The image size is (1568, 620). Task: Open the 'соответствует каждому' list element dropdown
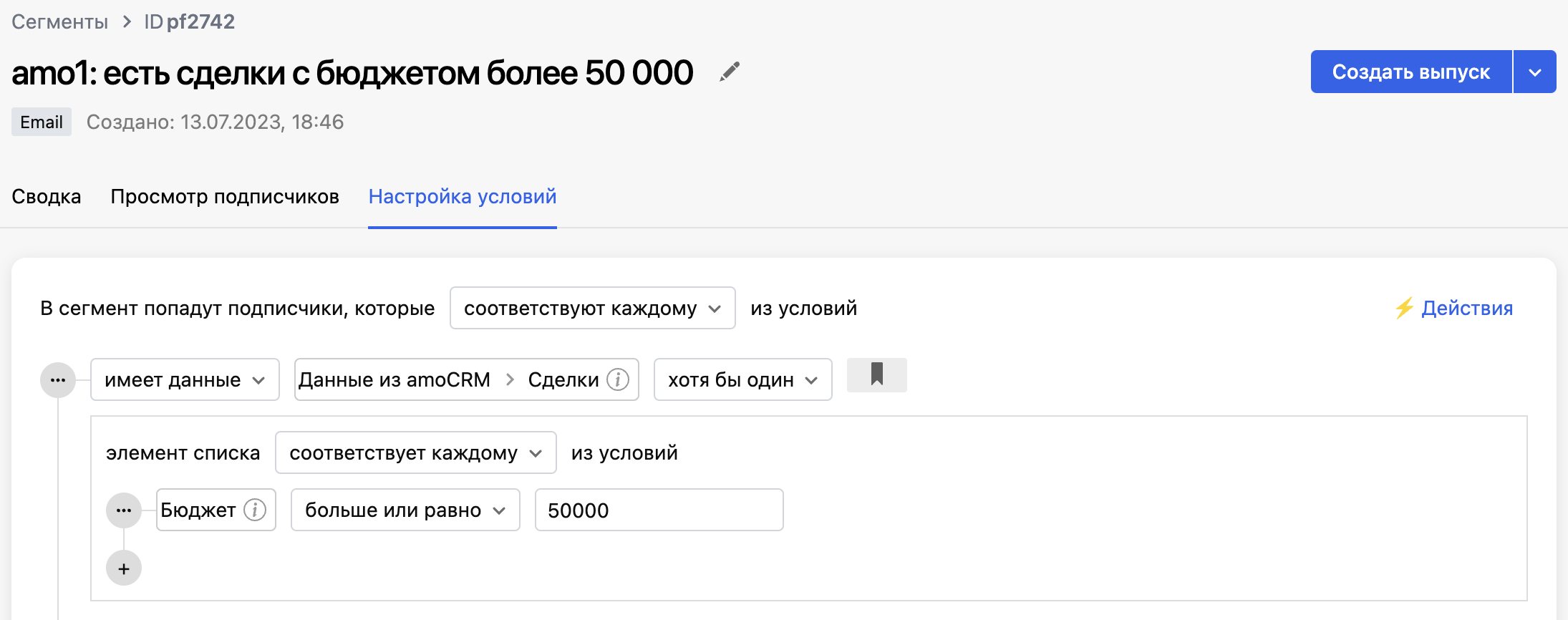[x=415, y=453]
